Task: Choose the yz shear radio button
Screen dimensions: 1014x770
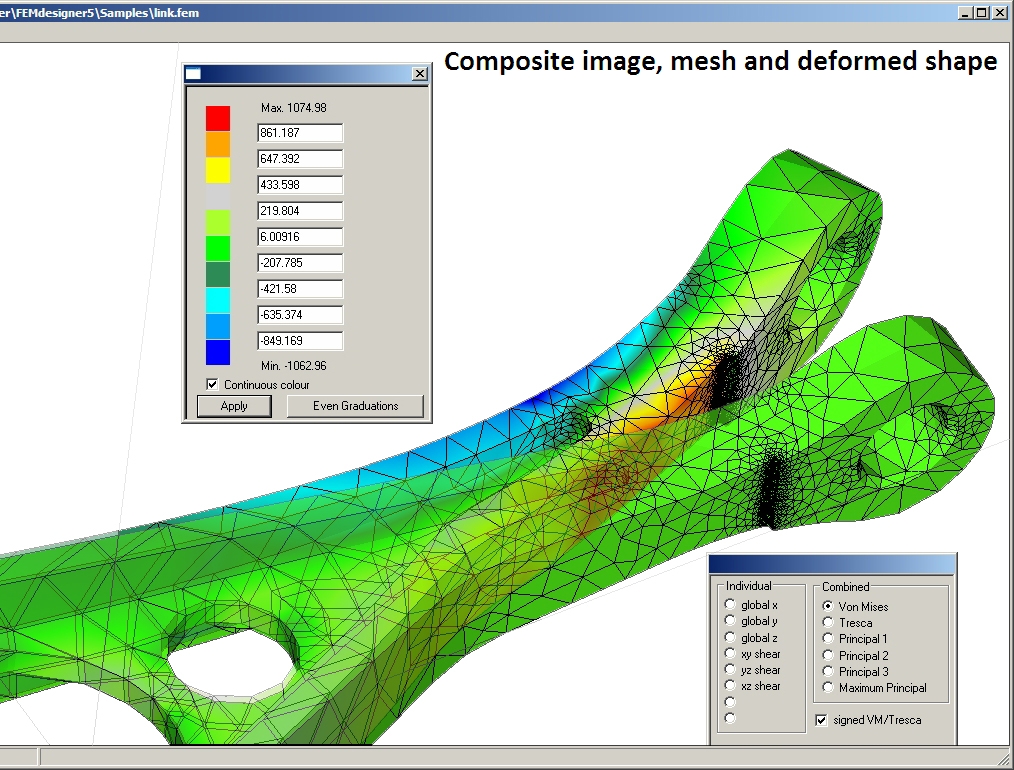Action: pyautogui.click(x=731, y=670)
